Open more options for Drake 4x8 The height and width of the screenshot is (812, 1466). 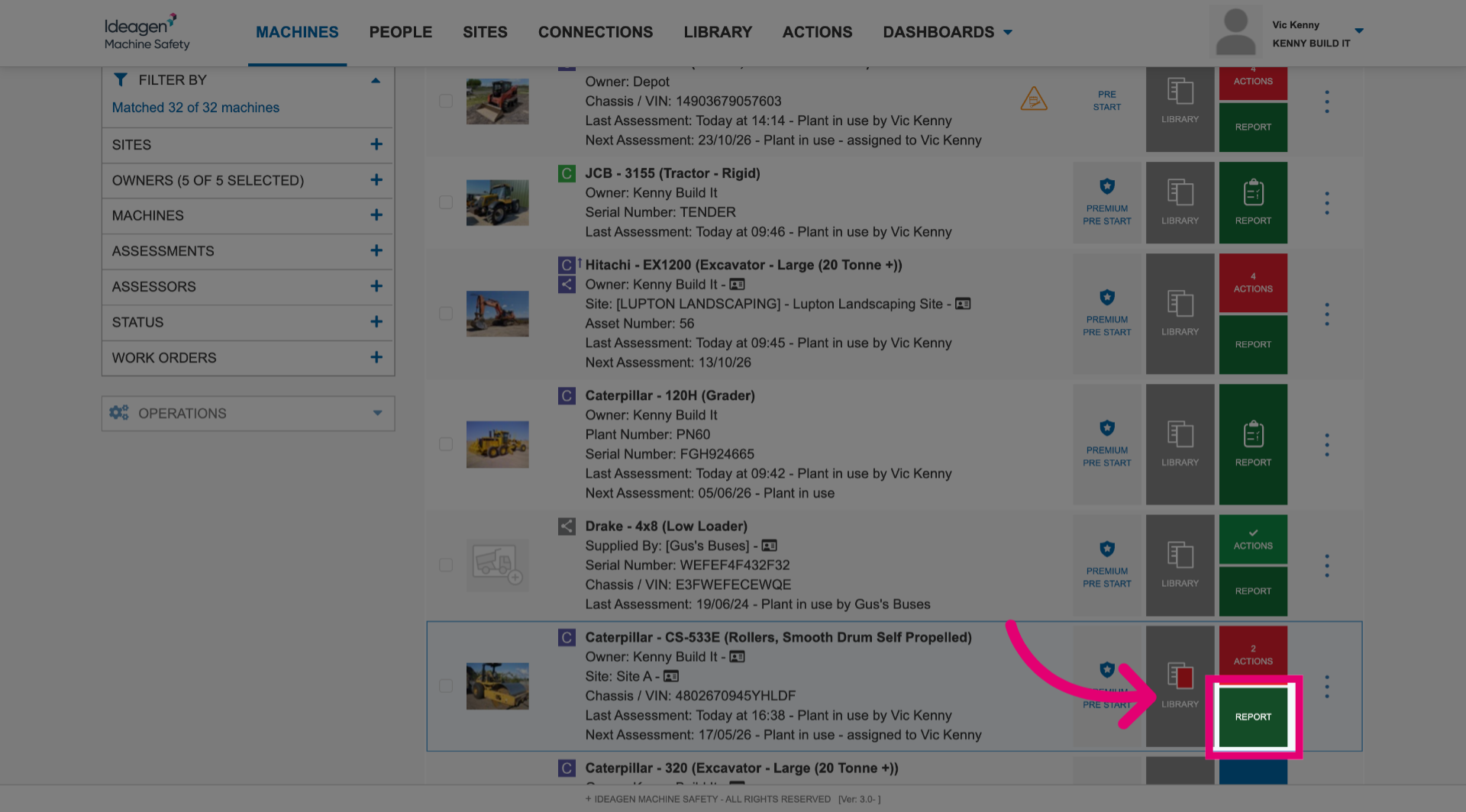pos(1327,565)
